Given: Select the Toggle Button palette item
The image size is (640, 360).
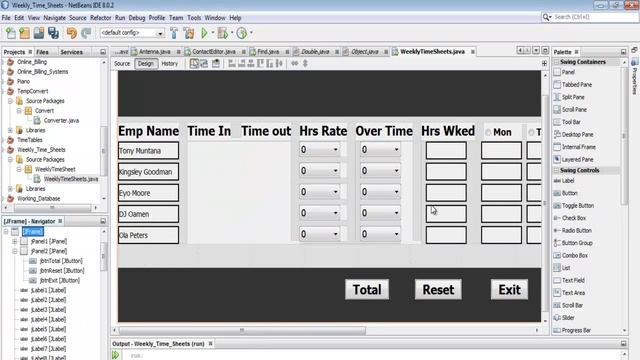Looking at the screenshot, I should coord(574,206).
